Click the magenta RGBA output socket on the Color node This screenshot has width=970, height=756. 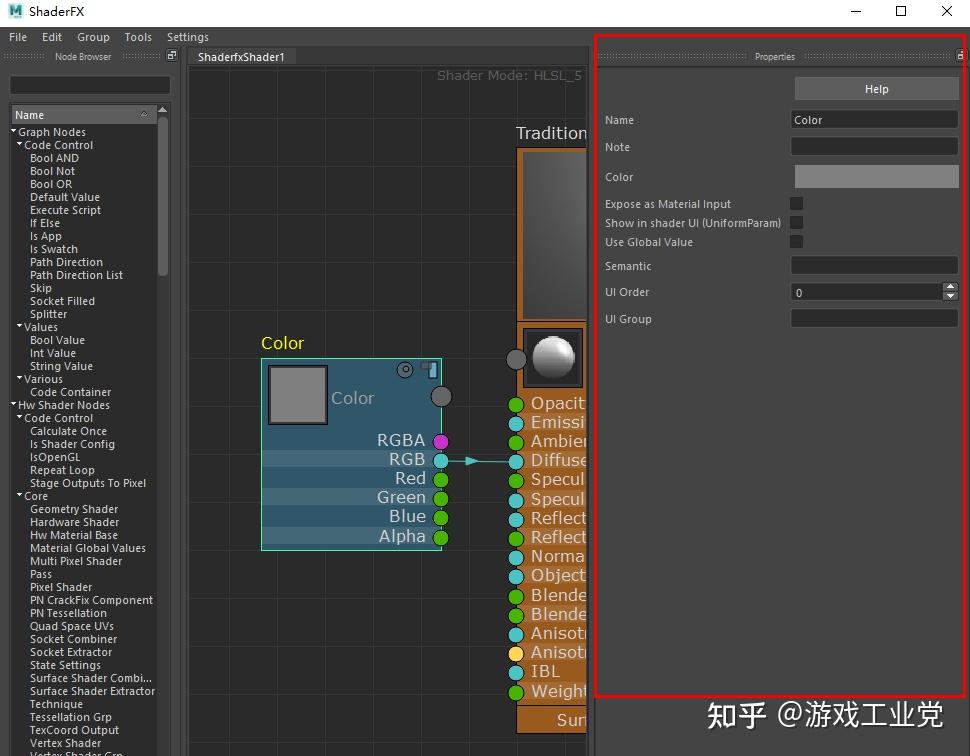[441, 440]
